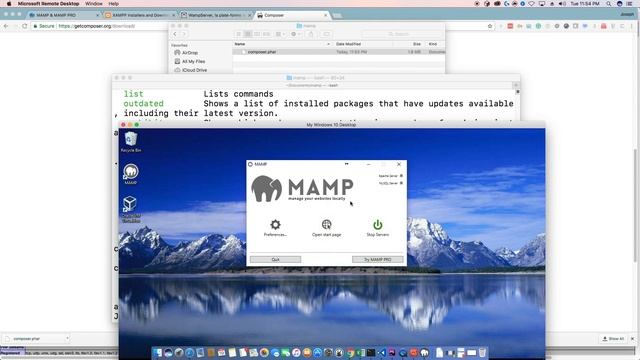640x360 pixels.
Task: Switch to WampServer browser tab
Action: pyautogui.click(x=216, y=15)
